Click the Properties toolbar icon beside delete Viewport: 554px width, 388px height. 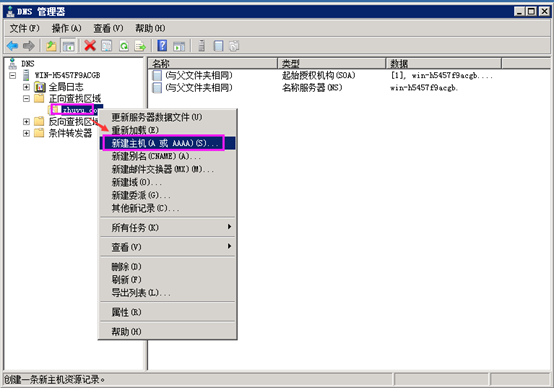point(107,46)
